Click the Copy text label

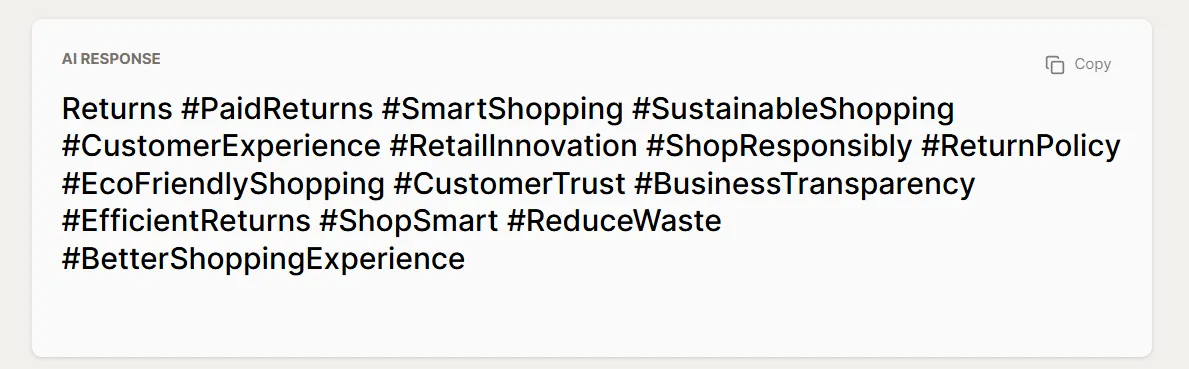[1093, 64]
